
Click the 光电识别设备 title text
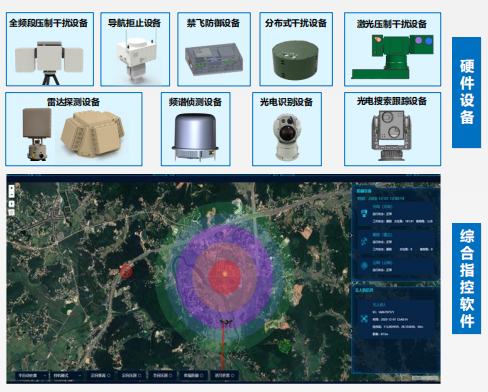point(286,102)
